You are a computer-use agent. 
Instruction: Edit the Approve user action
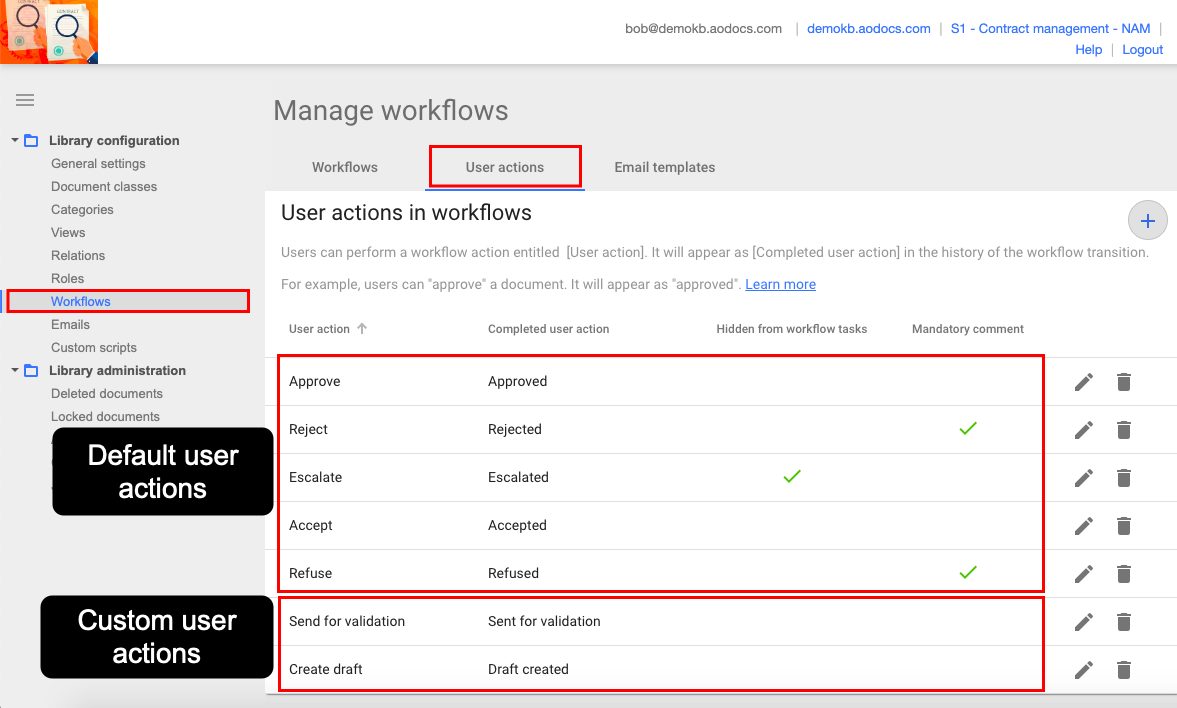click(1083, 382)
